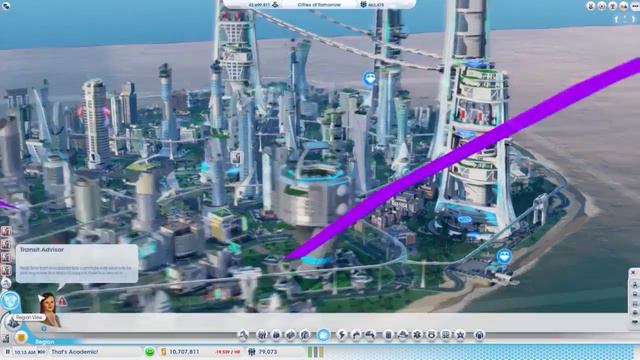Click the small gear icon under advisor portrait
Screen dimensions: 640x360
click(44, 328)
